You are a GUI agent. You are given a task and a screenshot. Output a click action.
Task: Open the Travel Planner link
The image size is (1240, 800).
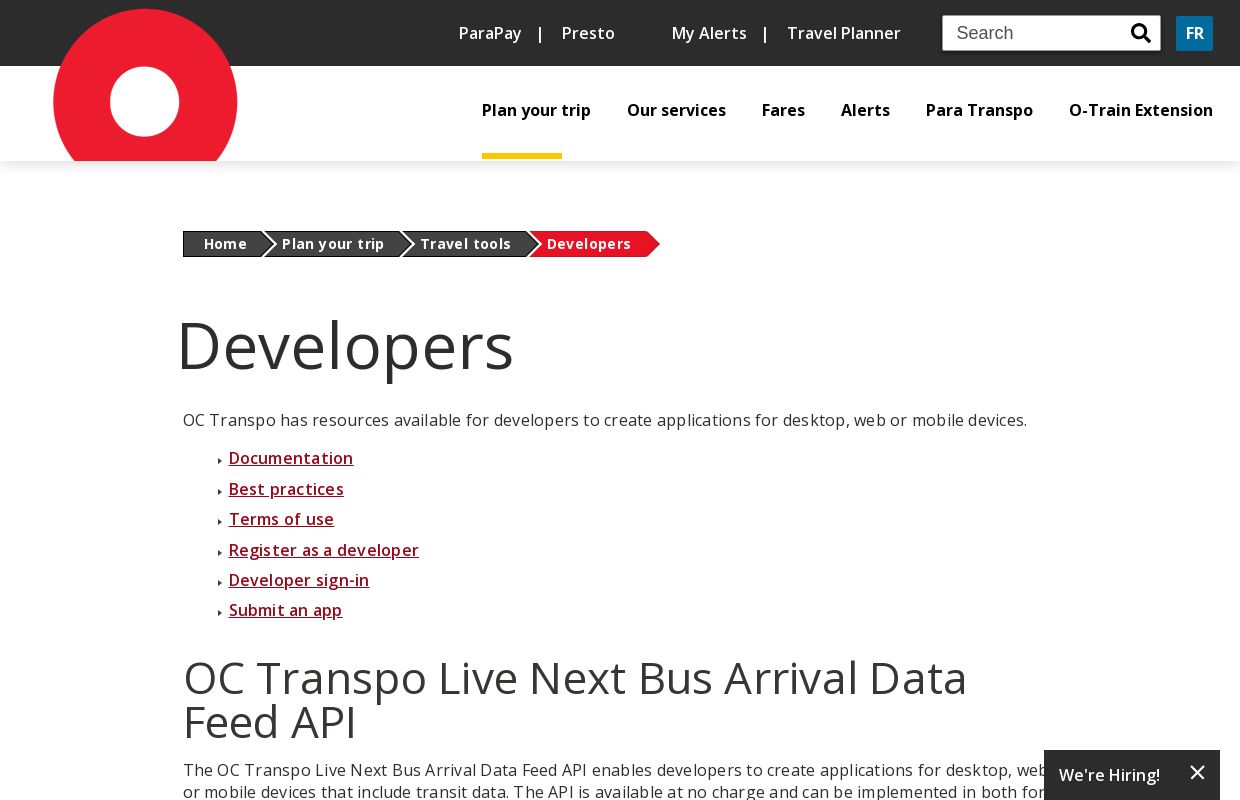pos(844,33)
